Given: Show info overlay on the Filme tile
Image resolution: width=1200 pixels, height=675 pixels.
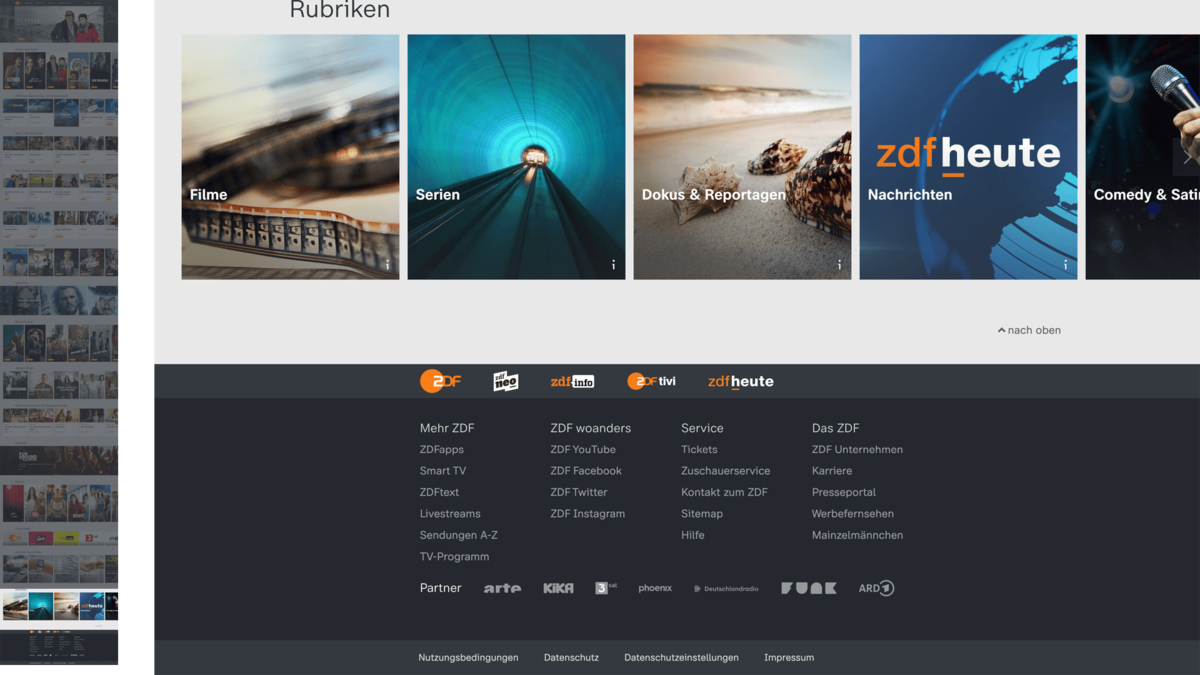Looking at the screenshot, I should tap(388, 266).
